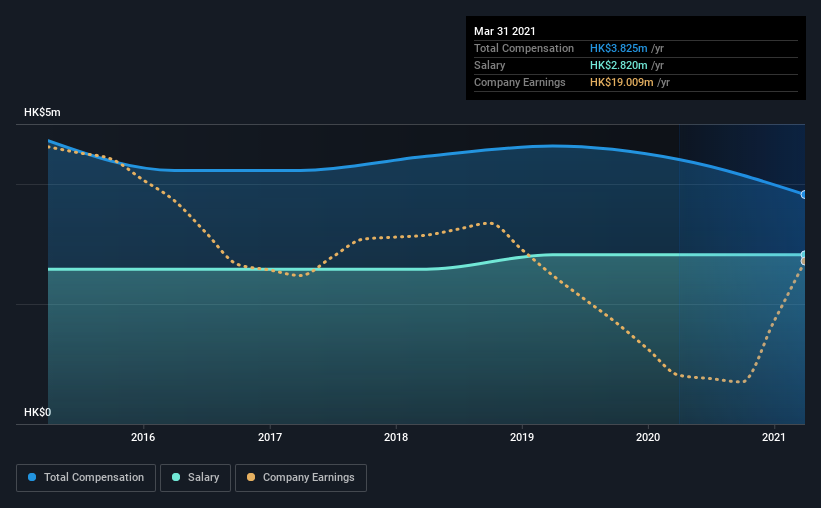This screenshot has width=821, height=508.
Task: Click the 2021 x-axis label
Action: point(774,437)
